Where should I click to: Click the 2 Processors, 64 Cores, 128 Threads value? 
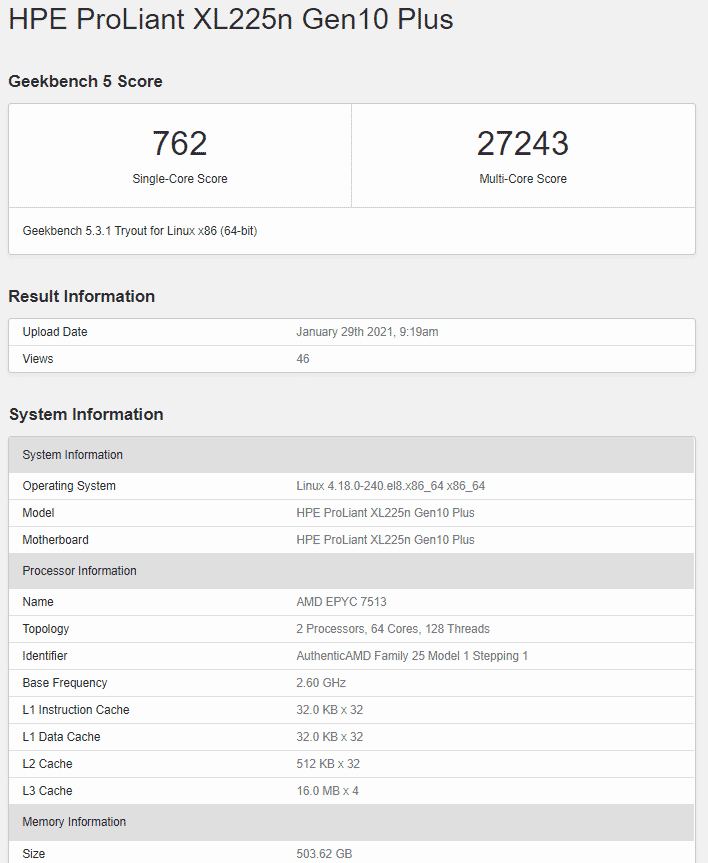point(393,629)
